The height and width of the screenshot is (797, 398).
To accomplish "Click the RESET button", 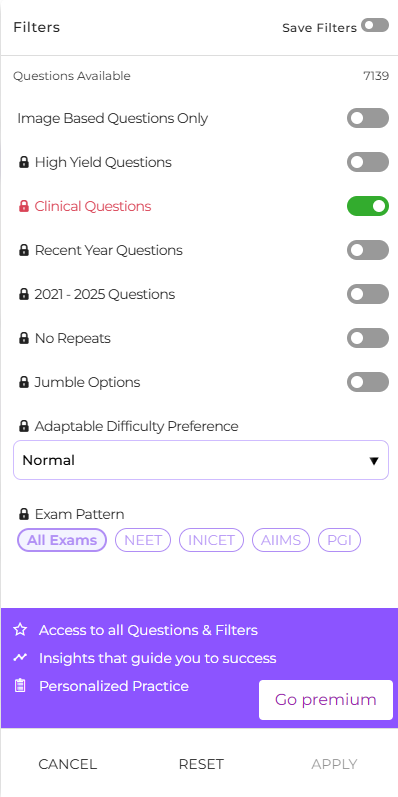I will [201, 764].
